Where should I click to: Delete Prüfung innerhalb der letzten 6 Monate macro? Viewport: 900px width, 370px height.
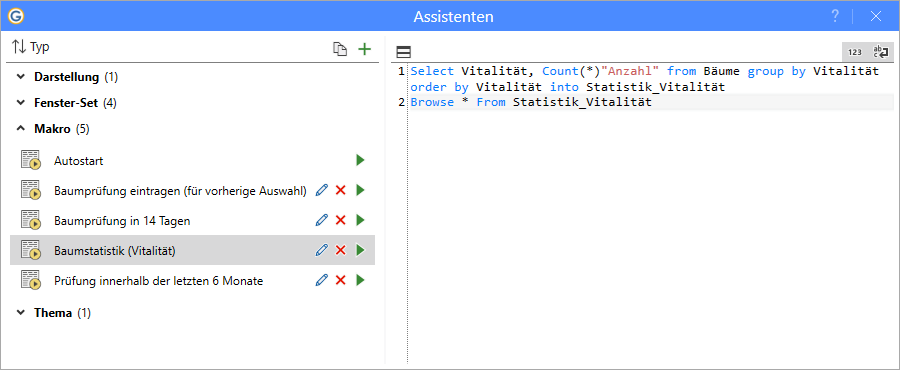340,280
